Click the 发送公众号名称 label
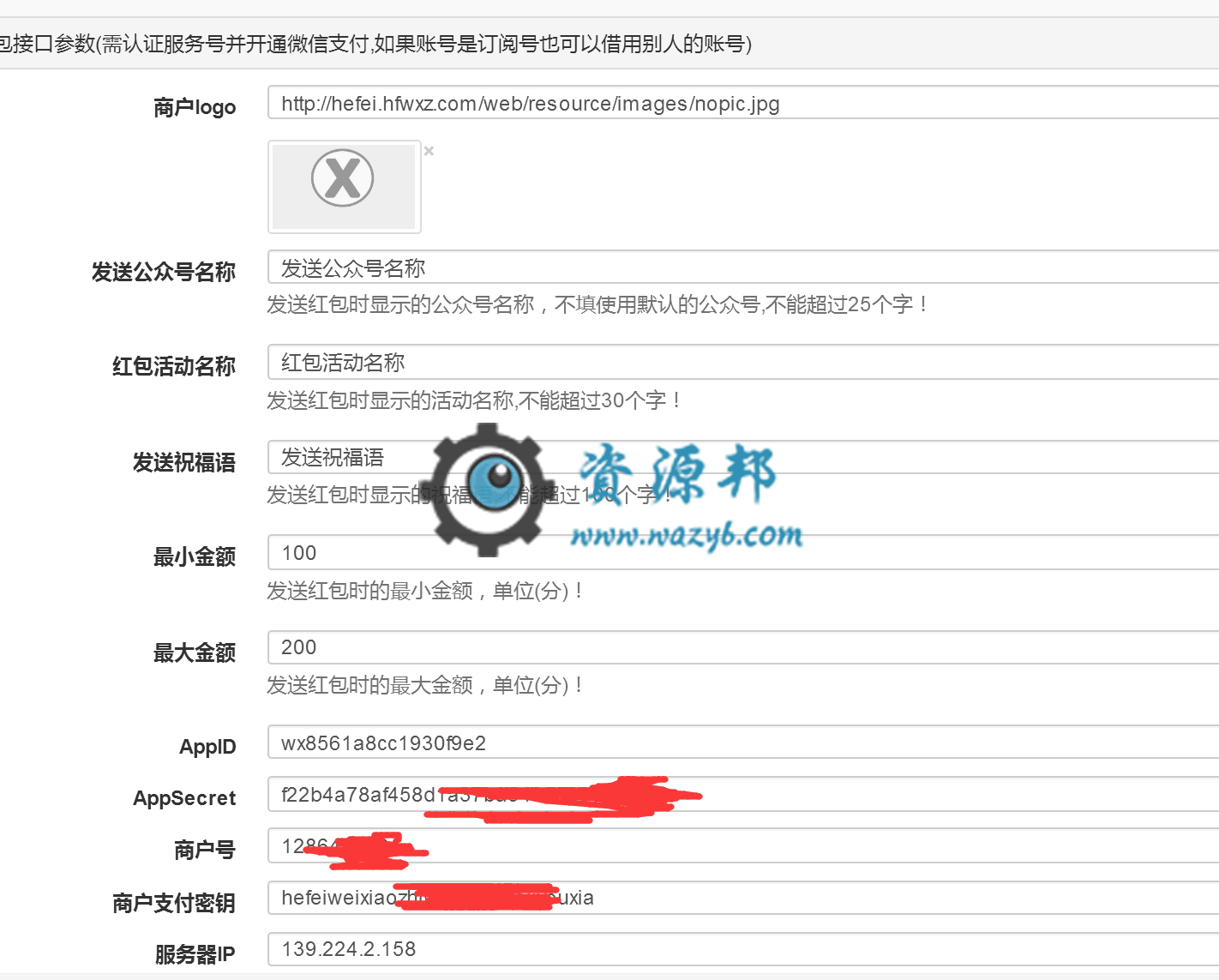 164,272
